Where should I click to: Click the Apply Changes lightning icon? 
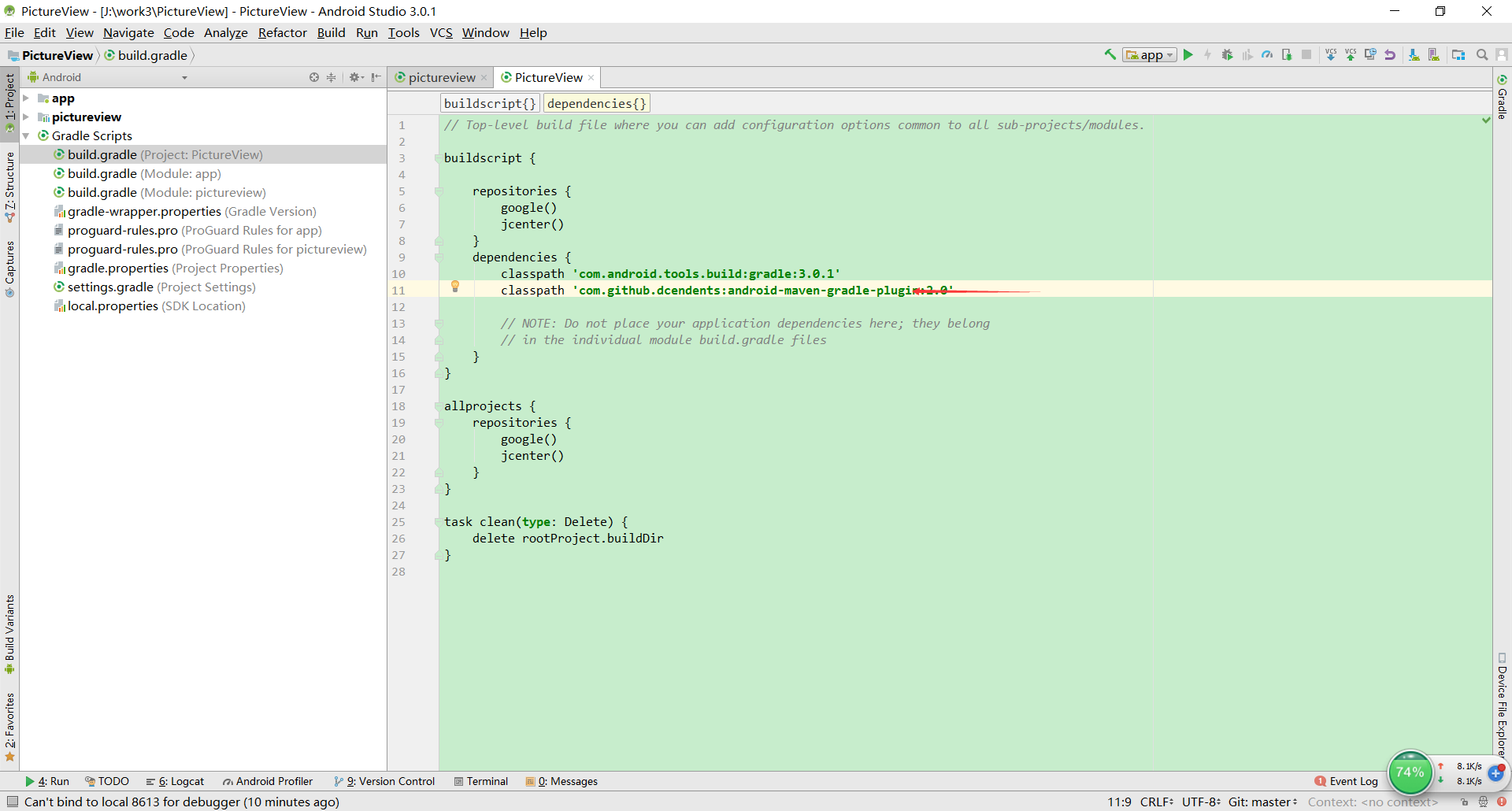(1208, 54)
